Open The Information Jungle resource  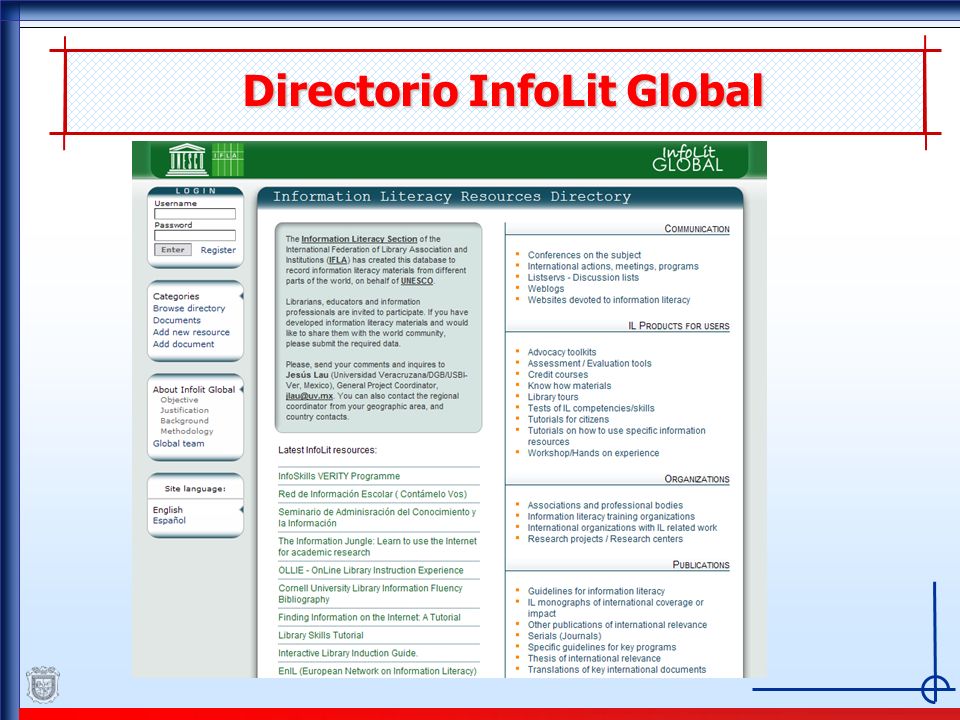(x=377, y=547)
